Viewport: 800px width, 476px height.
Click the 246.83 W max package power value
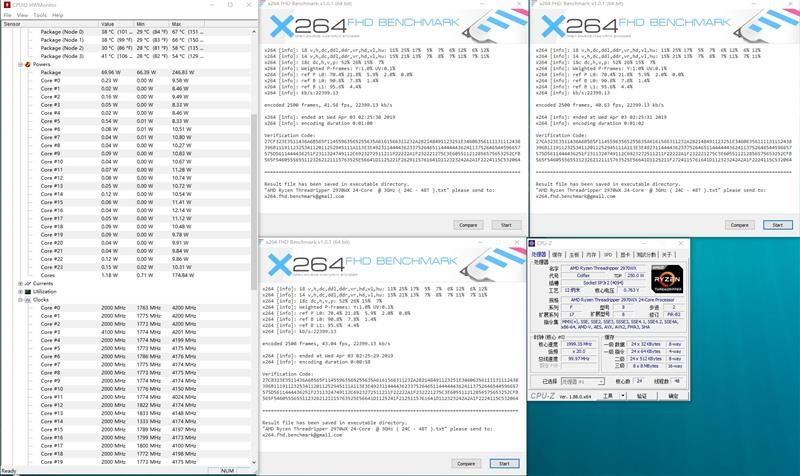(183, 72)
